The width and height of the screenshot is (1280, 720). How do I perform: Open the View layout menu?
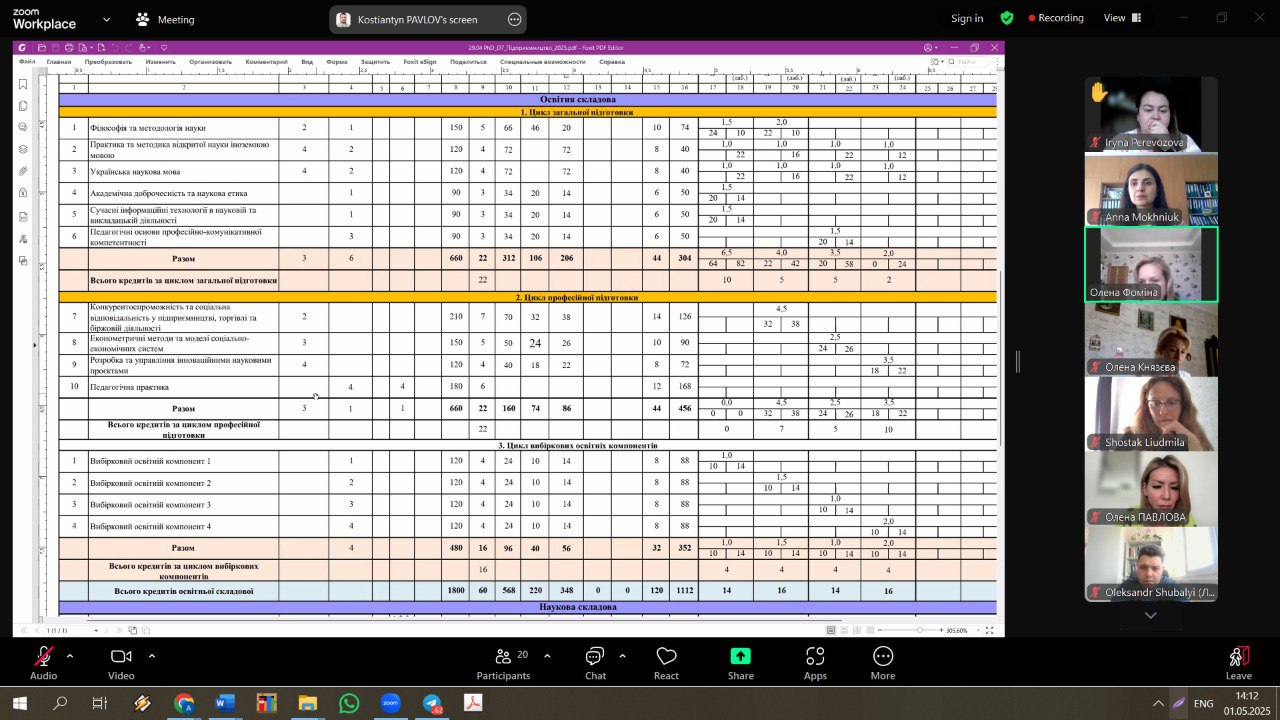pos(1121,18)
